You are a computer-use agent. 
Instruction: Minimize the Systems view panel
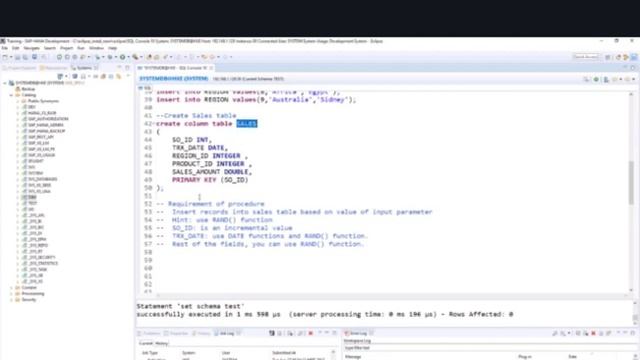point(120,67)
